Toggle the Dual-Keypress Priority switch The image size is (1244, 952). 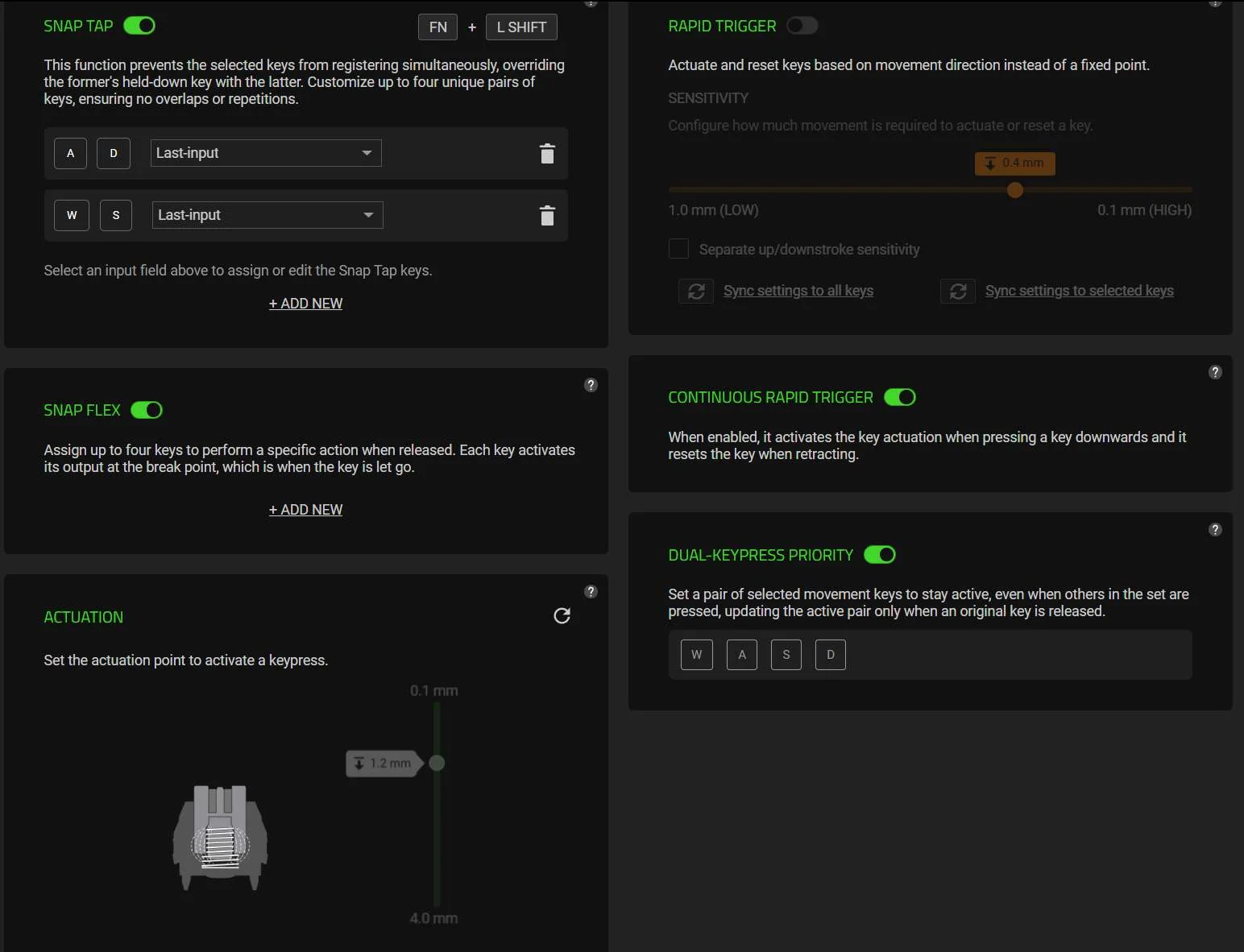pos(880,555)
